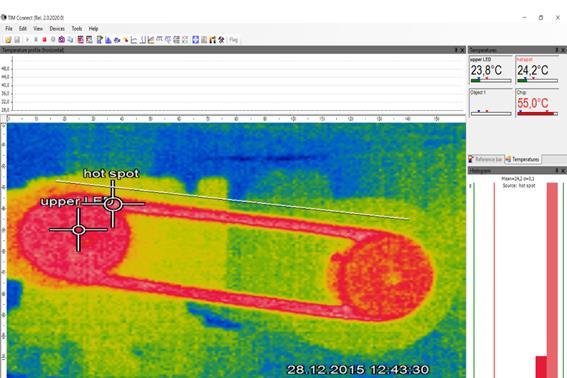567x378 pixels.
Task: Close the Histogram panel
Action: click(563, 170)
